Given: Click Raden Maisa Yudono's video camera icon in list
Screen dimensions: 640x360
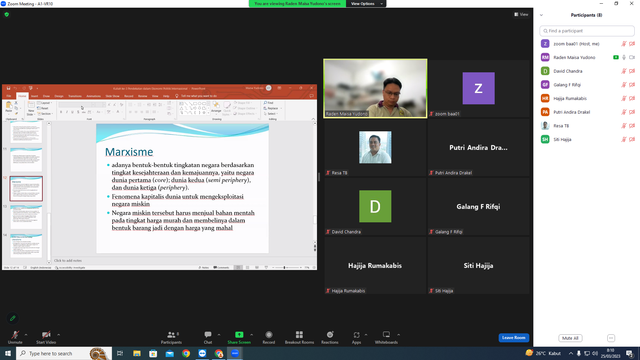Looking at the screenshot, I should point(632,58).
